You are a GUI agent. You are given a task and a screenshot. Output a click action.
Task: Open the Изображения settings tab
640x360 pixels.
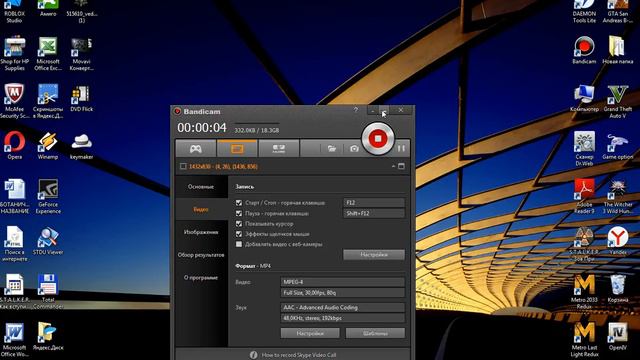pos(201,232)
